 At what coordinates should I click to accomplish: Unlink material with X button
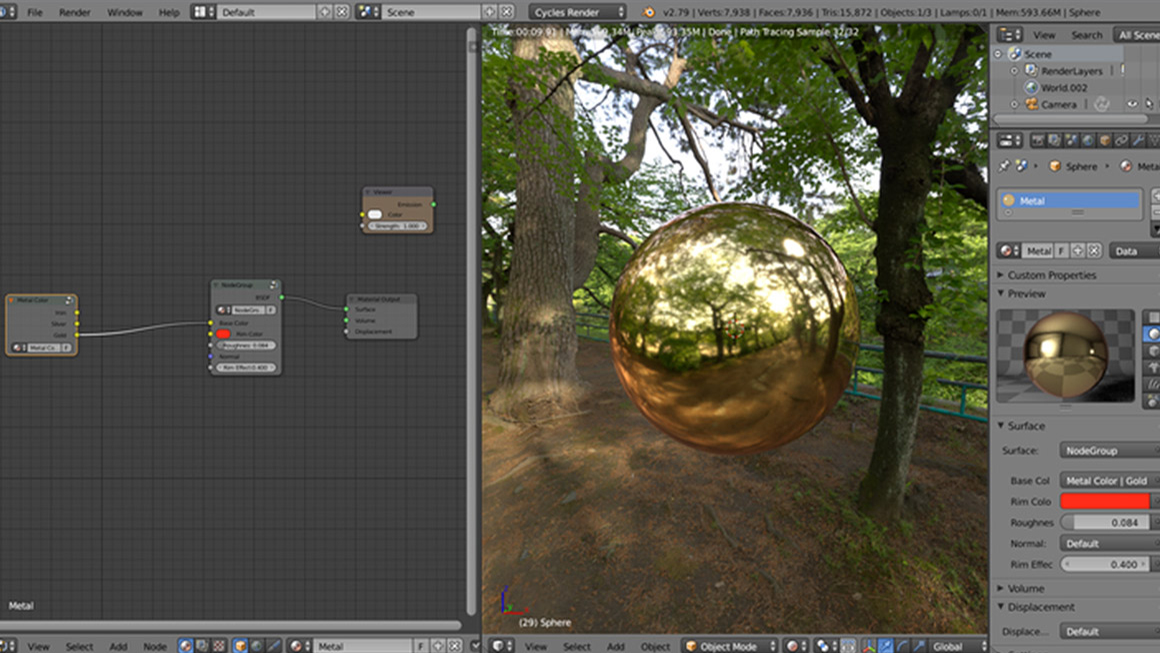pos(1094,251)
